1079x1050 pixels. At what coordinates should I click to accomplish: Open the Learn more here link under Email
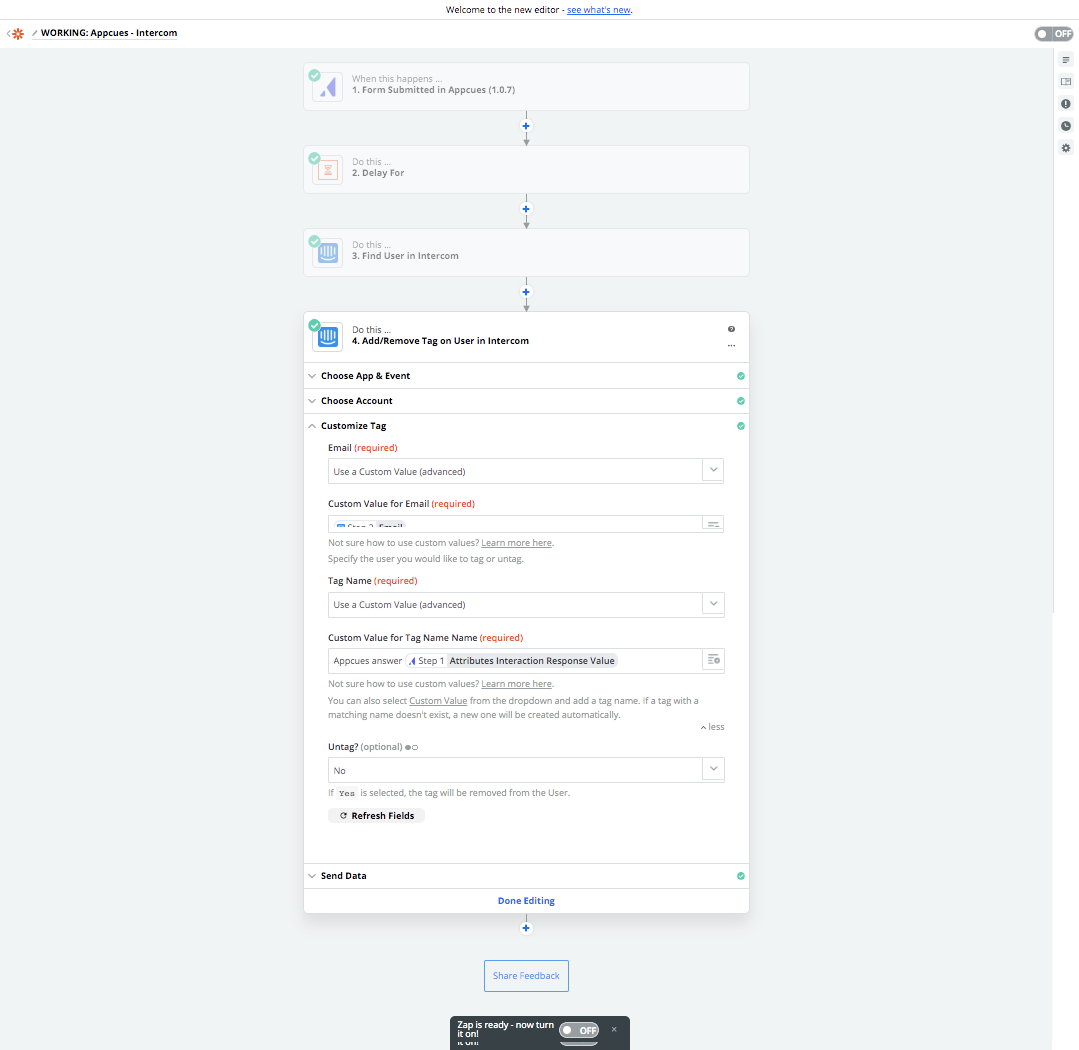pyautogui.click(x=516, y=543)
